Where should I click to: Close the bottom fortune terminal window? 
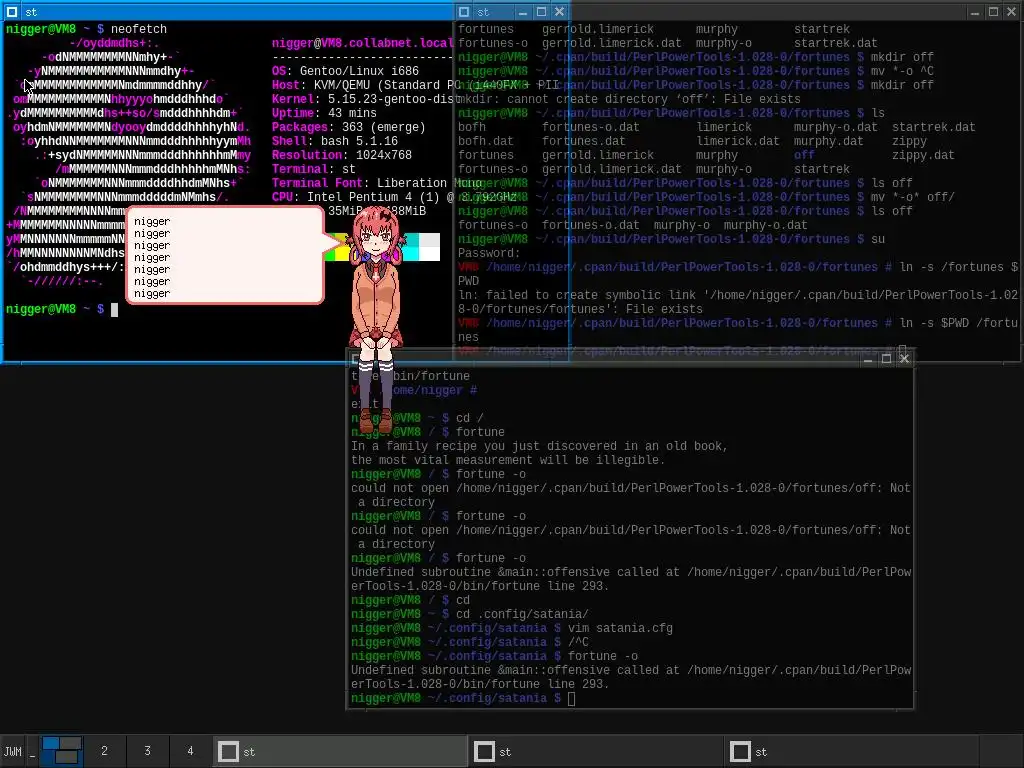(x=904, y=359)
